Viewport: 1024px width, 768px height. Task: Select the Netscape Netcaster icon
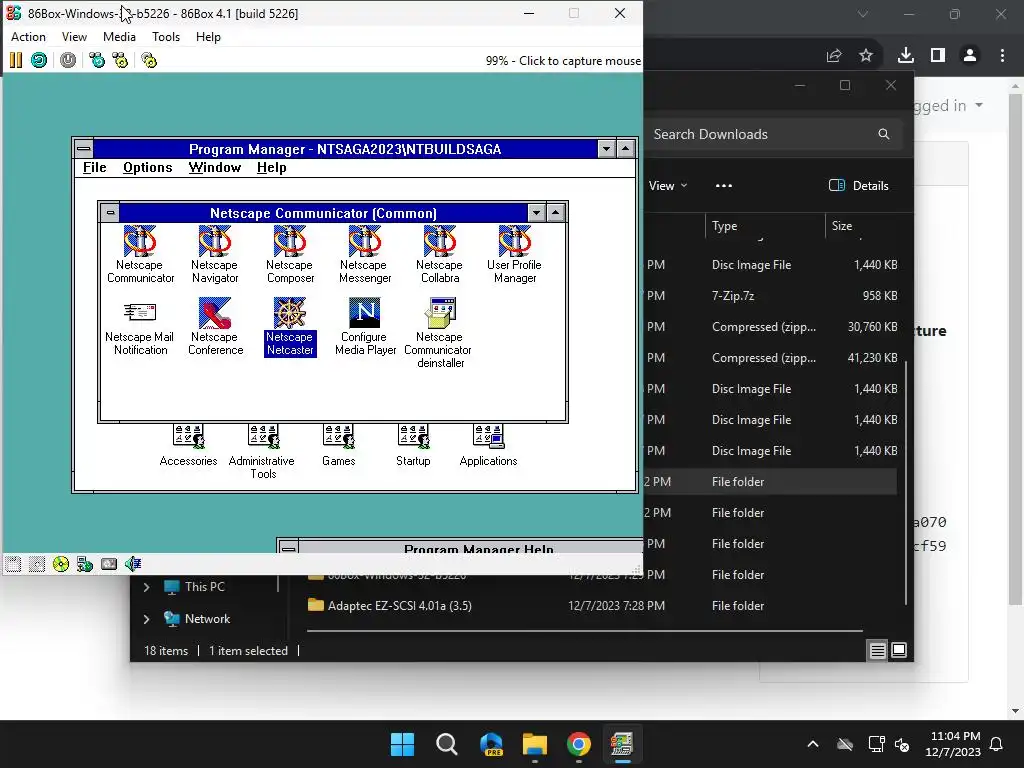(x=290, y=327)
